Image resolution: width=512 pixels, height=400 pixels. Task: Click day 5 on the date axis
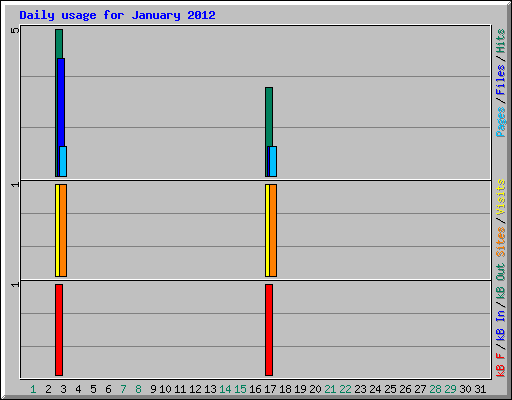(93, 389)
